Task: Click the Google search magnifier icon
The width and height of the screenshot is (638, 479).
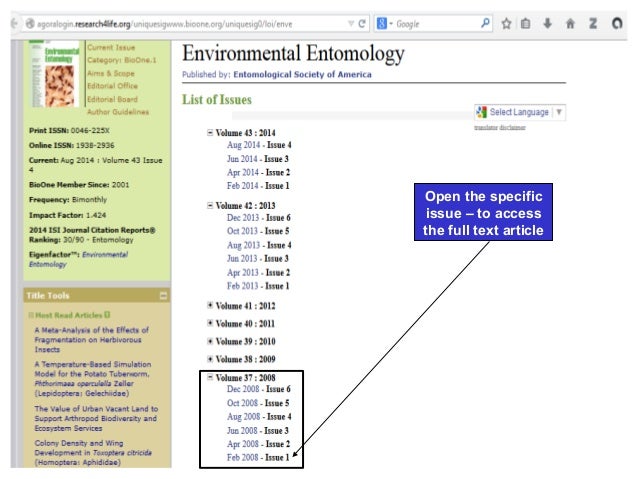Action: 485,23
